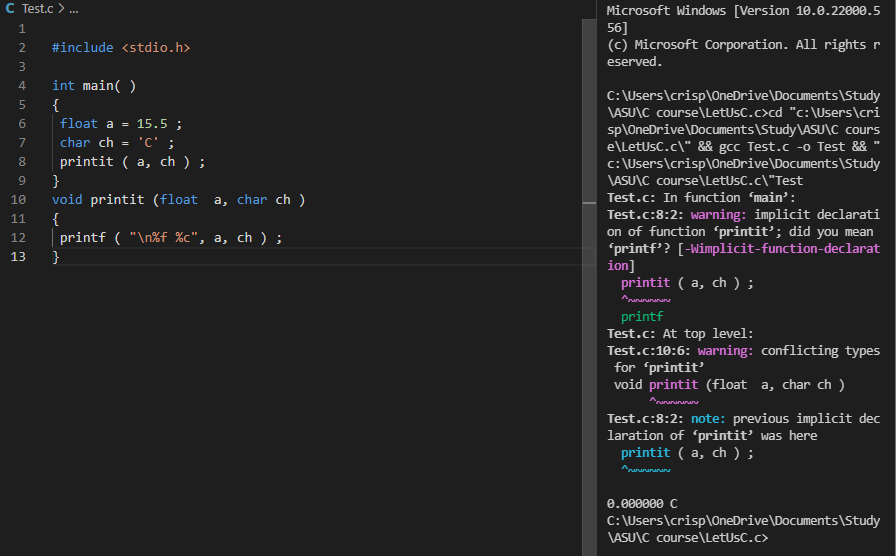Viewport: 896px width, 556px height.
Task: Click 'Test.c:10:6:' warning location
Action: (x=649, y=351)
